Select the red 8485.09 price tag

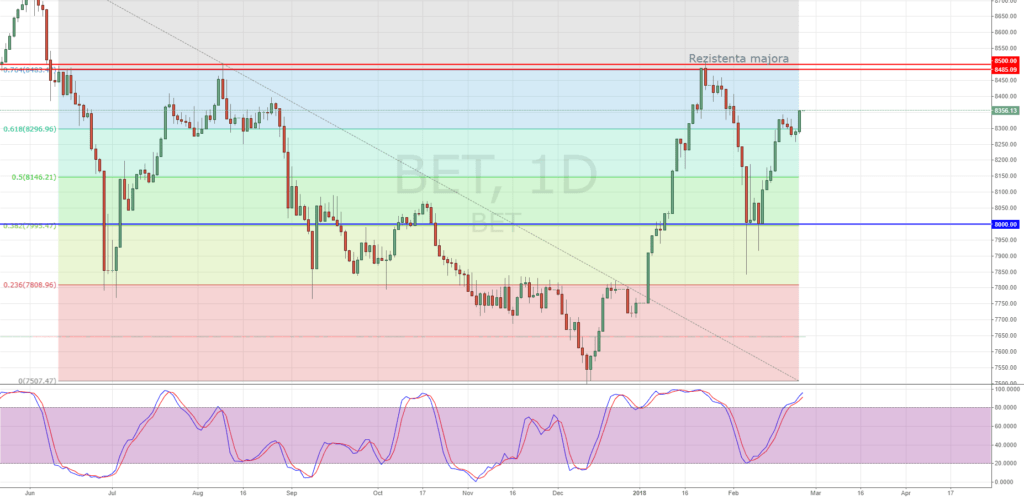pos(1004,70)
